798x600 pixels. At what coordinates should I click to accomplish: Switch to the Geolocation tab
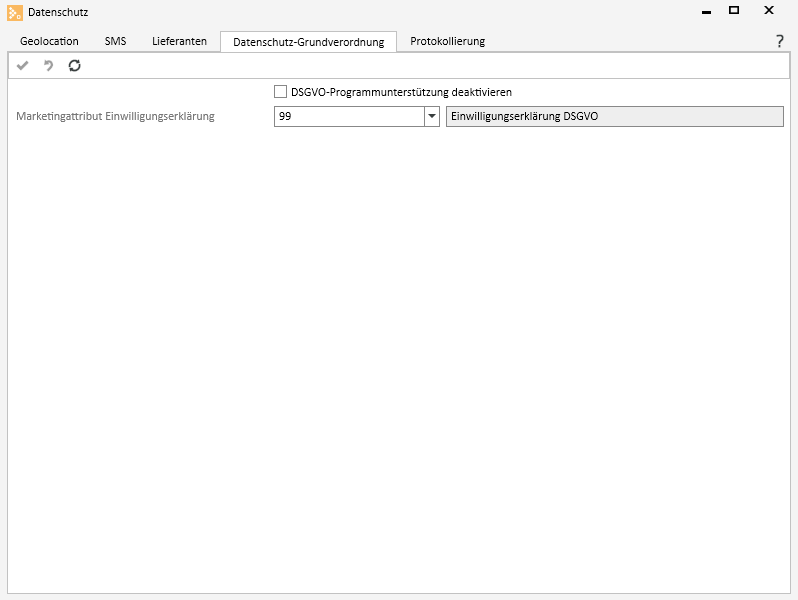(x=49, y=41)
